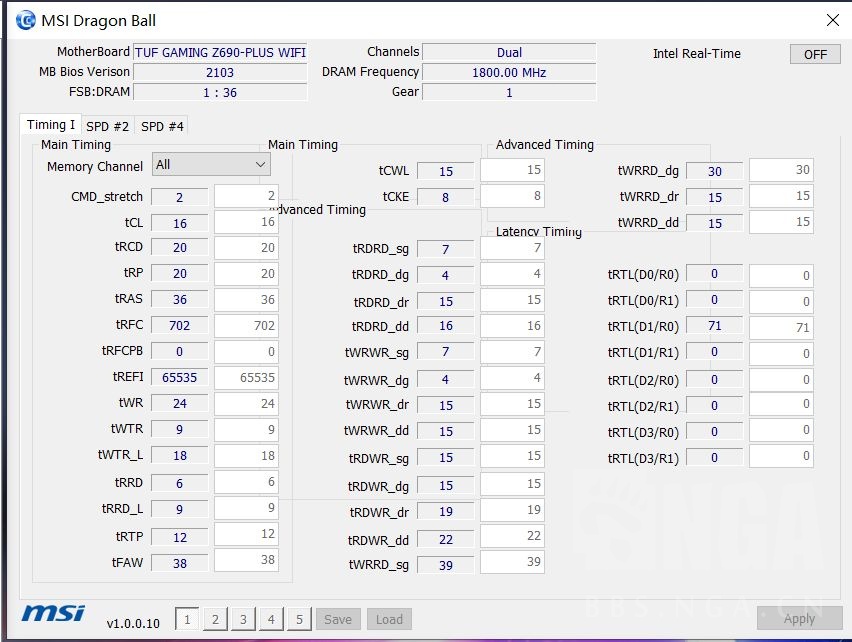Click the tRFCPB editable input field

(246, 352)
